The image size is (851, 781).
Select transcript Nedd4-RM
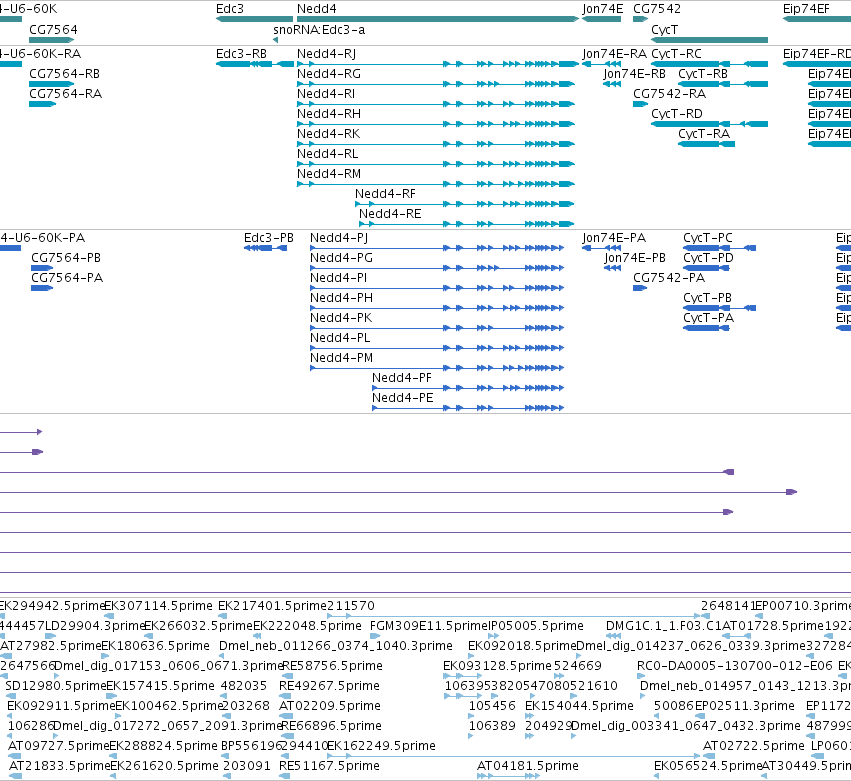coord(329,174)
